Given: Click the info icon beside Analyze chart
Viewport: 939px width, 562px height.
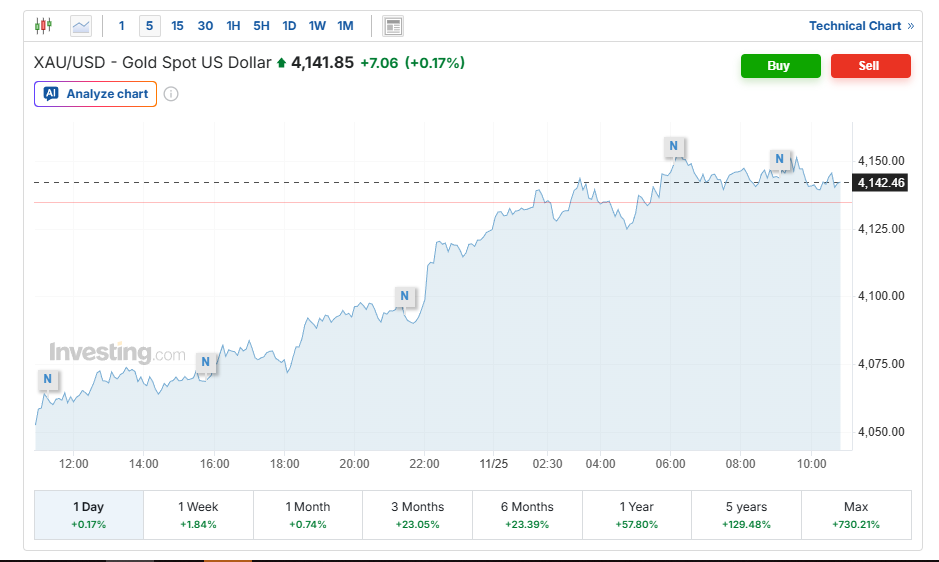Looking at the screenshot, I should tap(171, 94).
